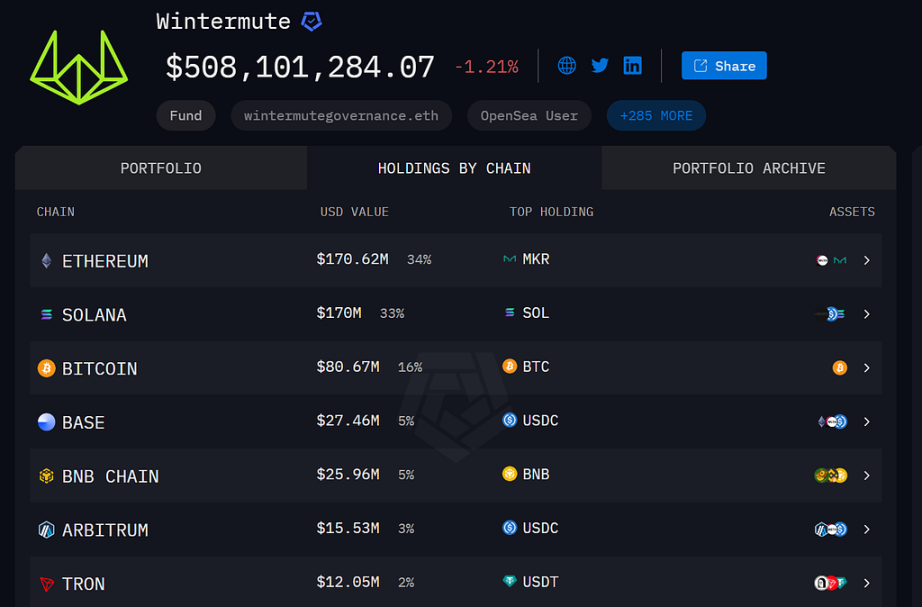Switch to the Portfolio Archive tab
Image resolution: width=922 pixels, height=607 pixels.
(749, 168)
